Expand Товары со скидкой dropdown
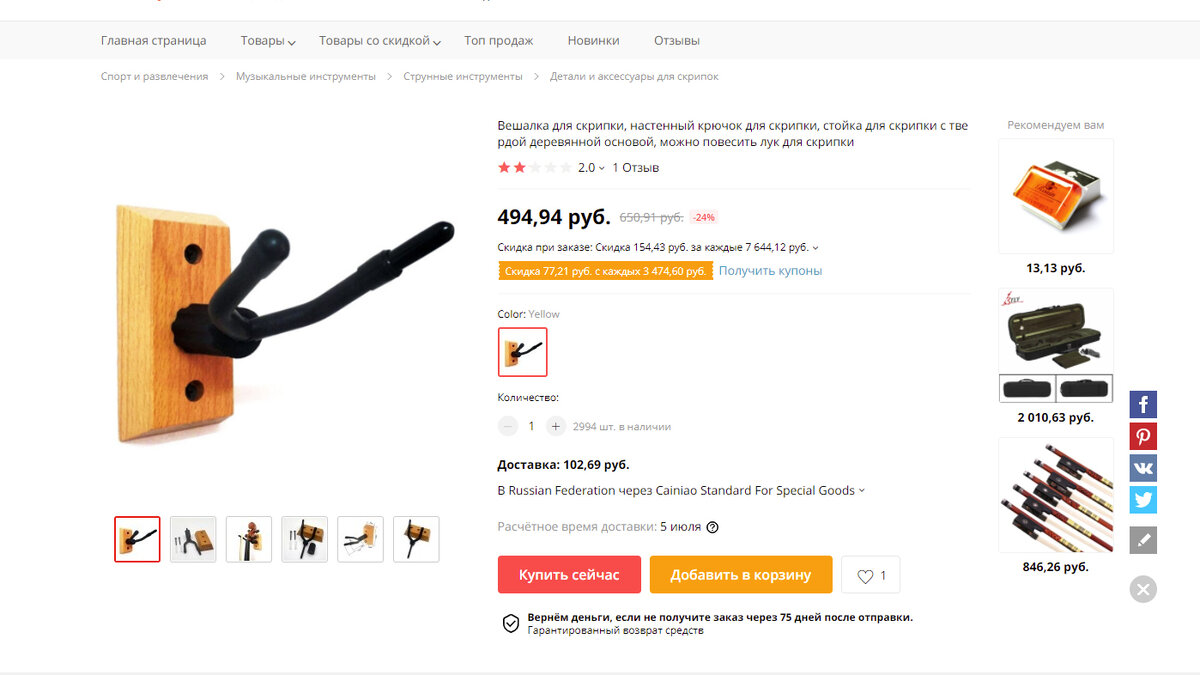1200x675 pixels. (x=380, y=41)
